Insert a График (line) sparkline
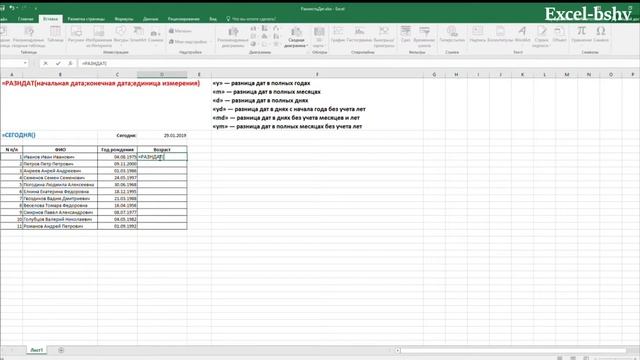The image size is (640, 360). click(x=338, y=34)
